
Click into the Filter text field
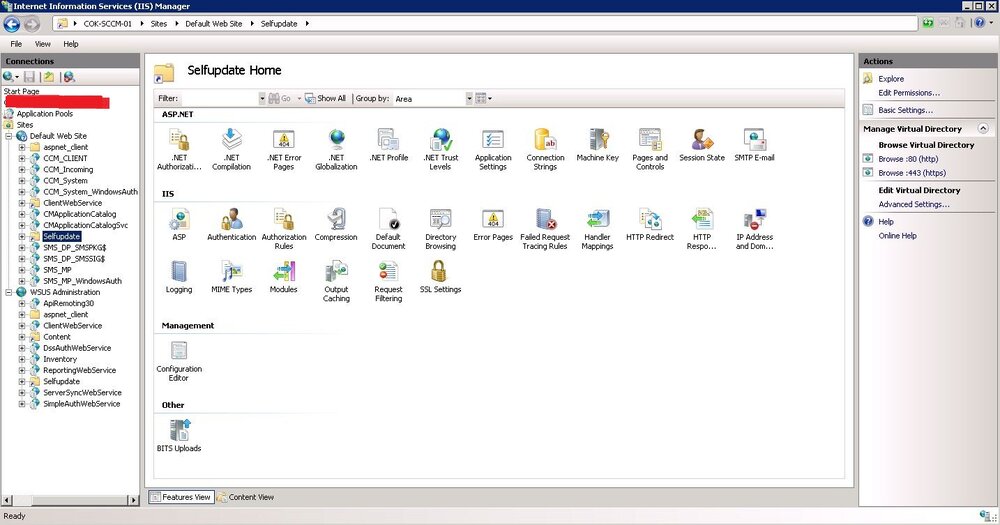click(x=219, y=98)
